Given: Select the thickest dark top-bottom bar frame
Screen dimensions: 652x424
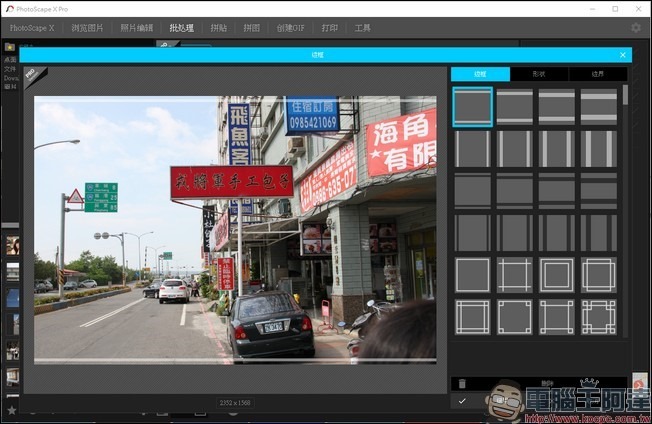Looking at the screenshot, I should tap(598, 191).
